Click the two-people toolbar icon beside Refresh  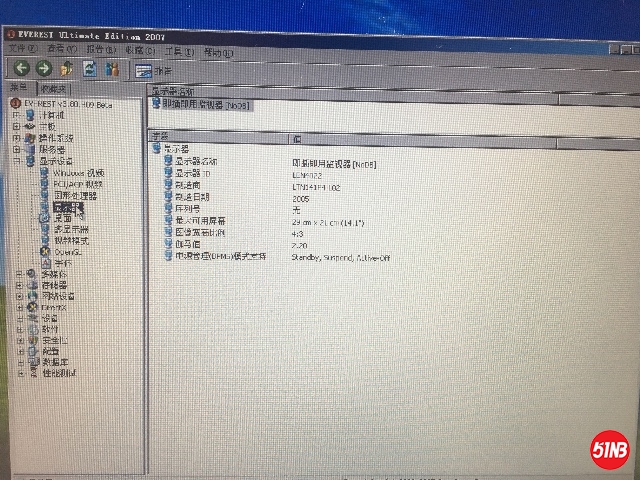pos(111,69)
